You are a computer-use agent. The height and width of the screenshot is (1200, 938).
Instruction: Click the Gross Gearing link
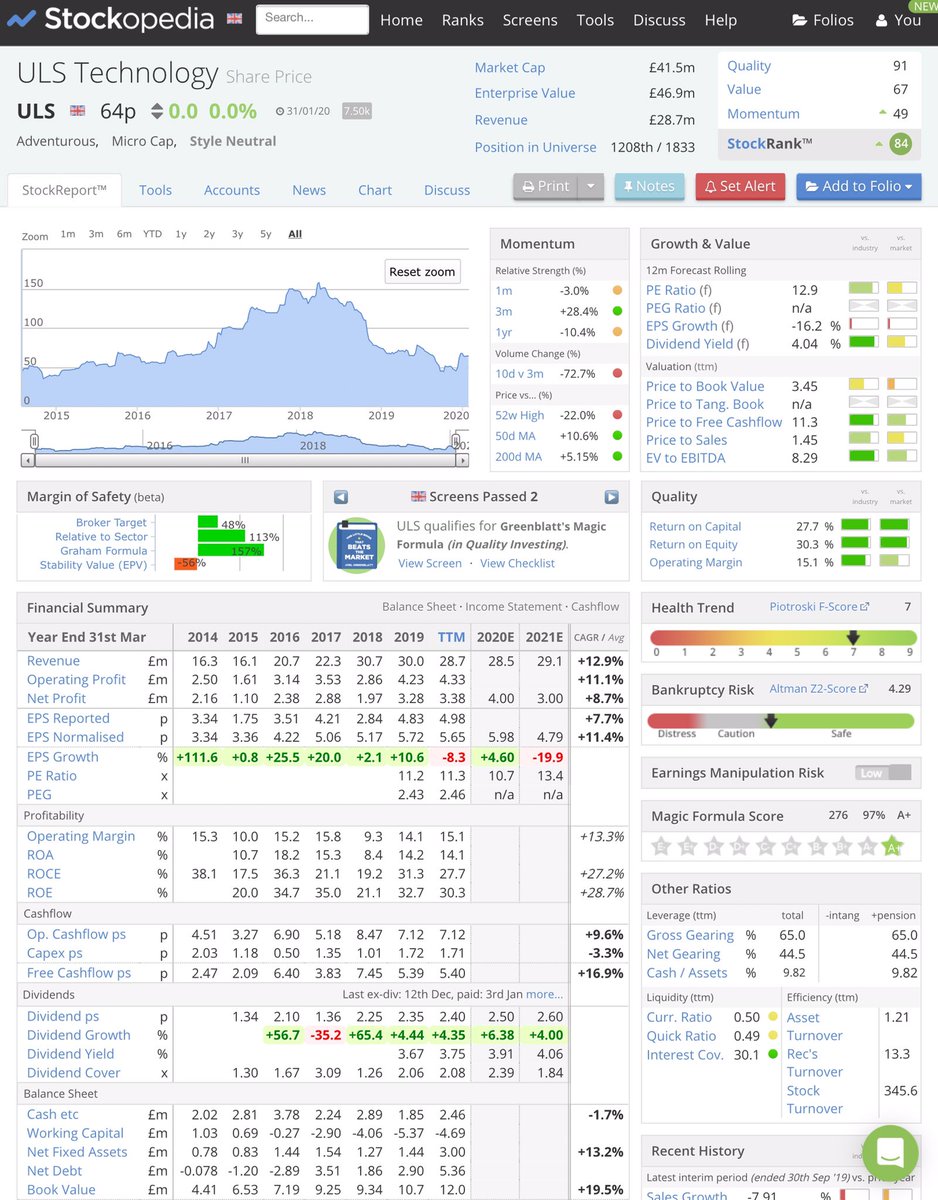coord(690,935)
